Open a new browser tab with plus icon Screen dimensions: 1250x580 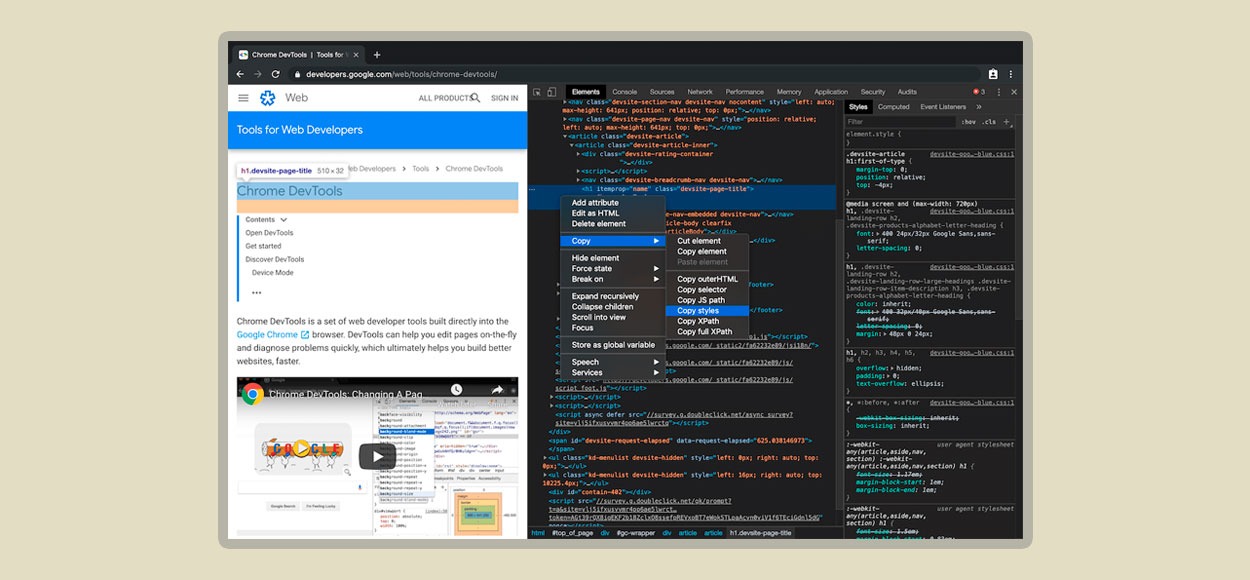pyautogui.click(x=377, y=55)
